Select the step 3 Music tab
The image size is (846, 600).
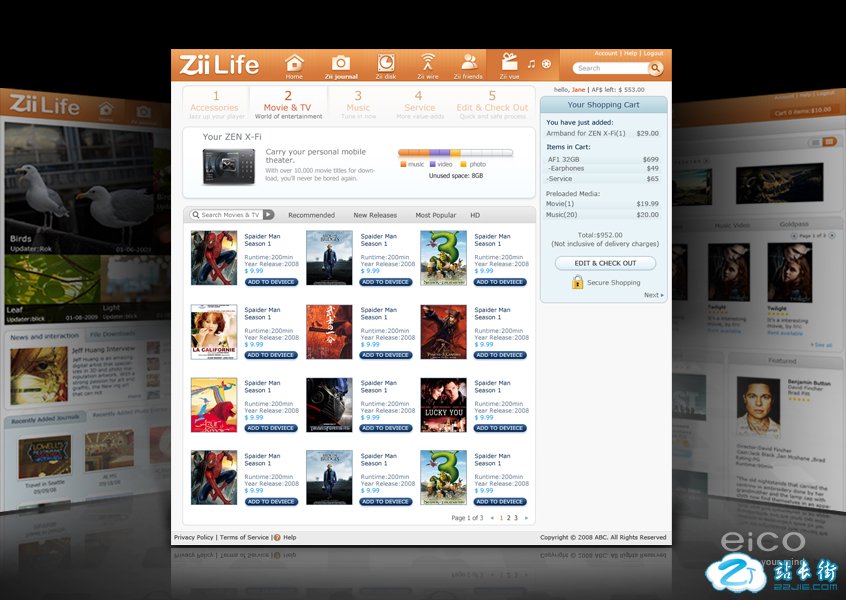point(358,102)
